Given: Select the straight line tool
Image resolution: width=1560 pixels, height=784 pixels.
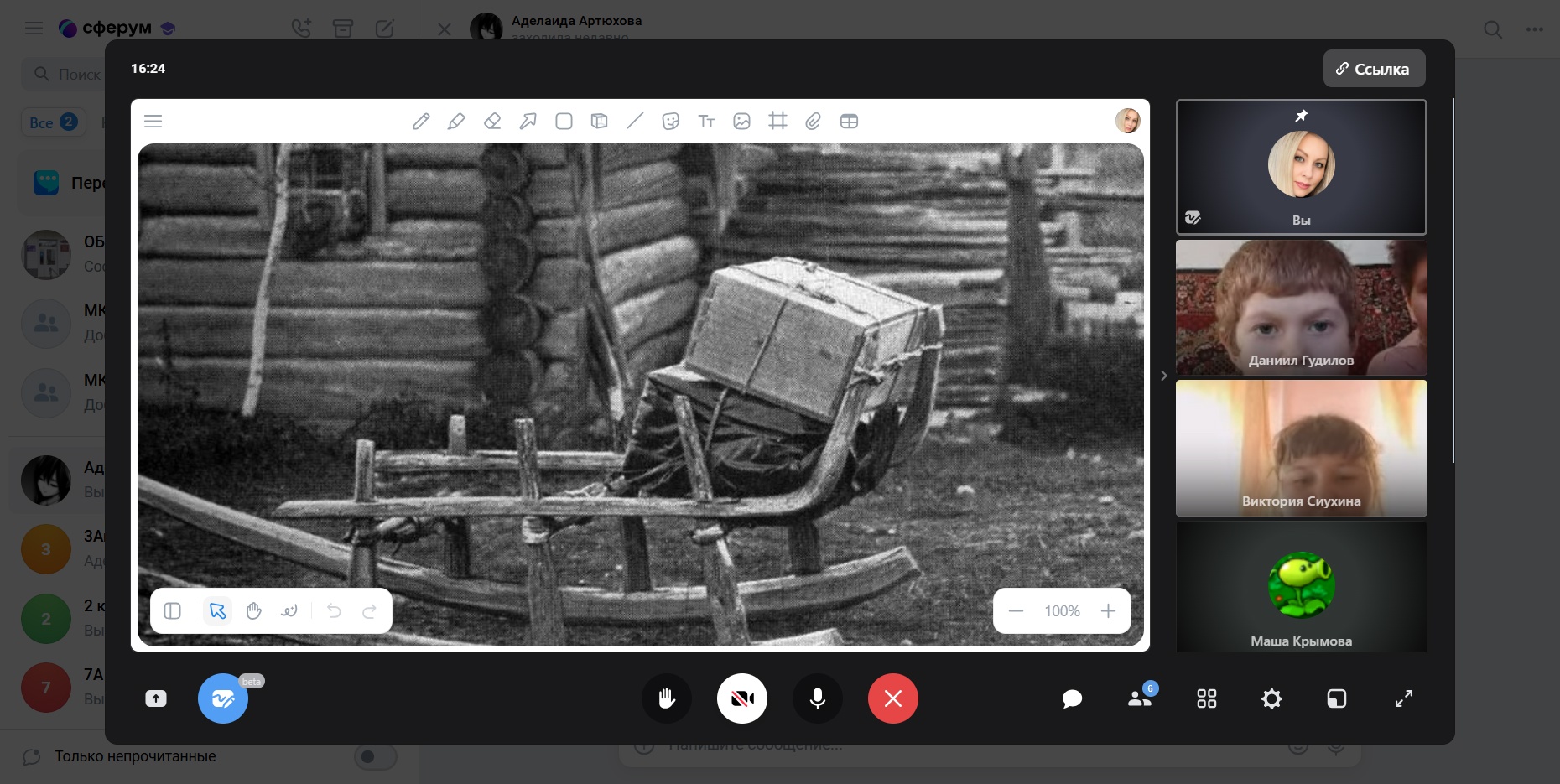Looking at the screenshot, I should click(635, 122).
